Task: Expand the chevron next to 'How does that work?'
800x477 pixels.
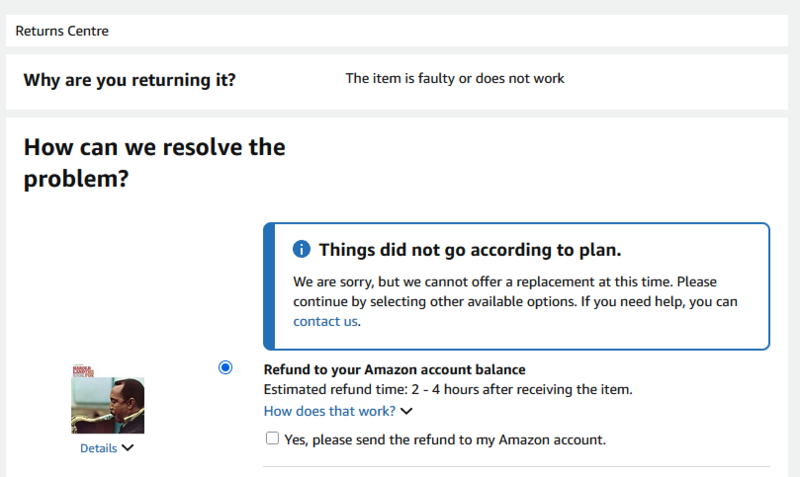Action: (407, 411)
